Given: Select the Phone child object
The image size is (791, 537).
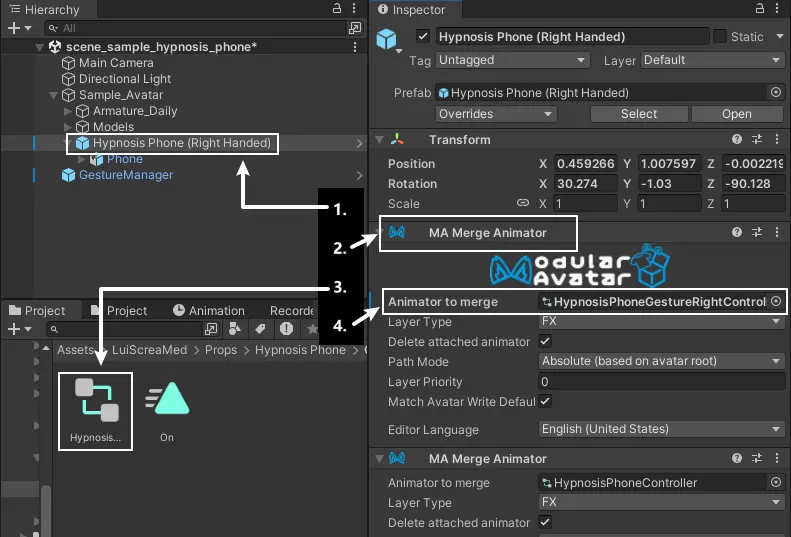Looking at the screenshot, I should click(125, 159).
